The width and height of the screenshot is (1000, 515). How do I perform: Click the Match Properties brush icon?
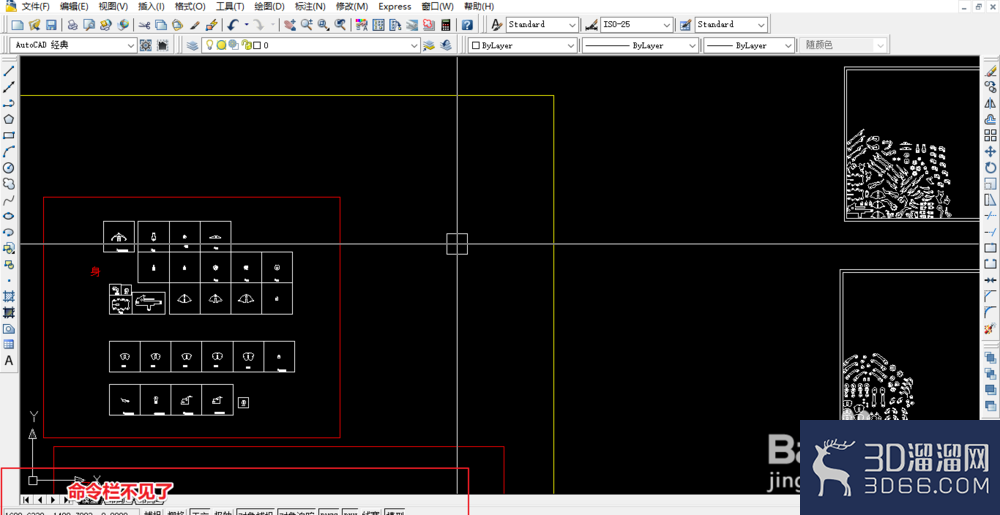coord(196,25)
